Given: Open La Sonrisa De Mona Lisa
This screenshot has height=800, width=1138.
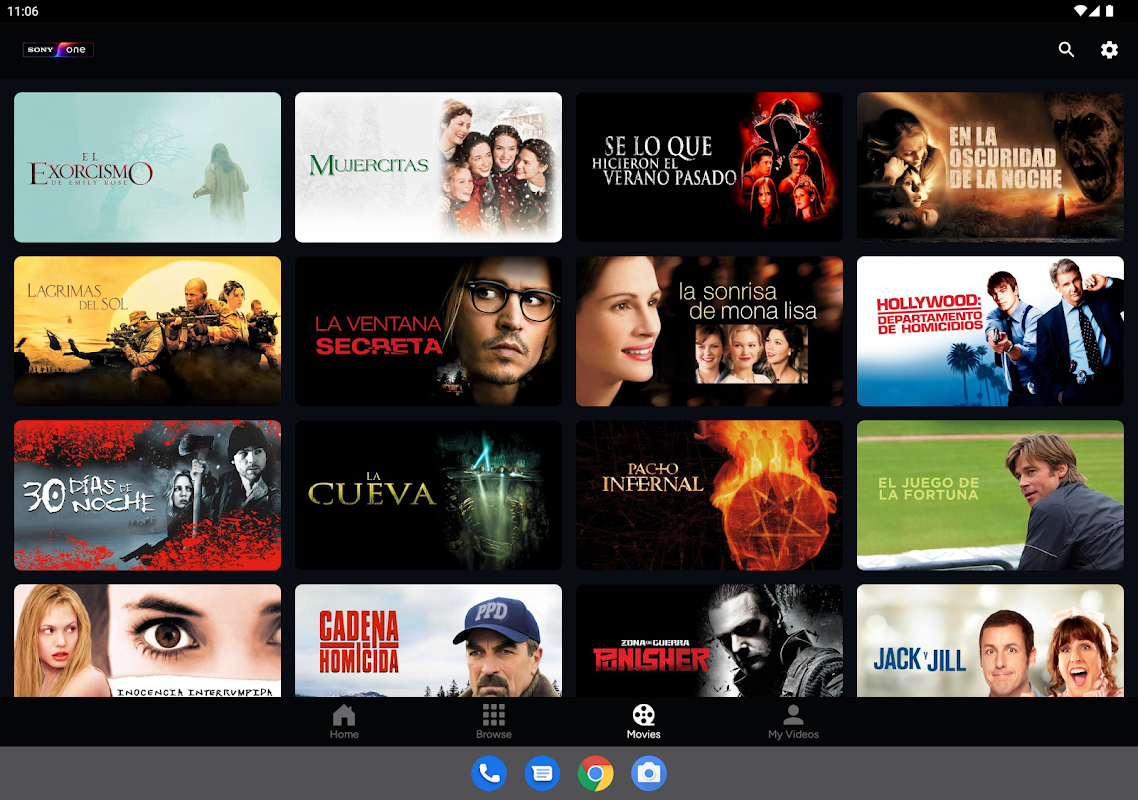Looking at the screenshot, I should 709,331.
